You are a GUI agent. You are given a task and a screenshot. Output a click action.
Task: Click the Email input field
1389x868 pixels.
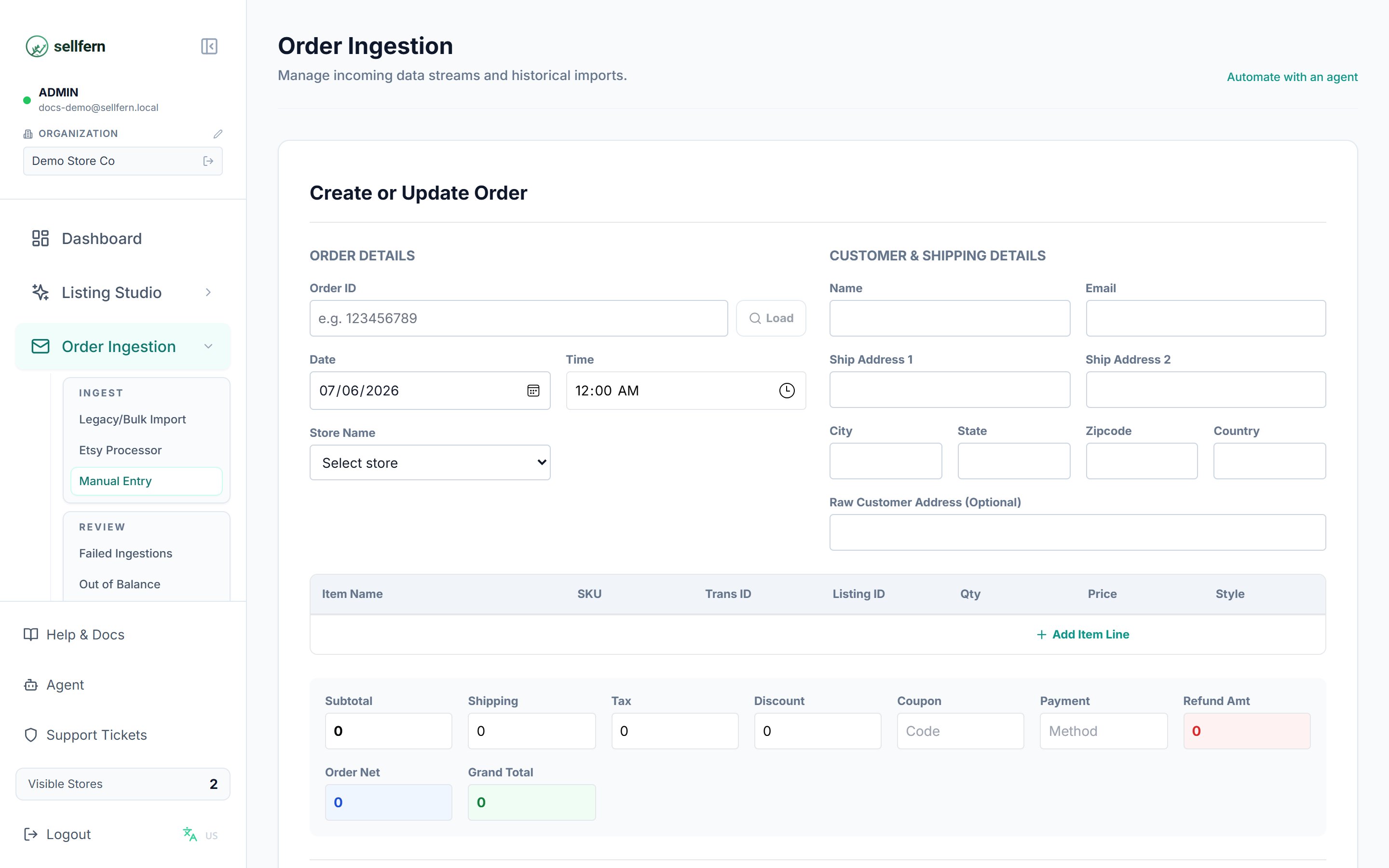[x=1205, y=318]
